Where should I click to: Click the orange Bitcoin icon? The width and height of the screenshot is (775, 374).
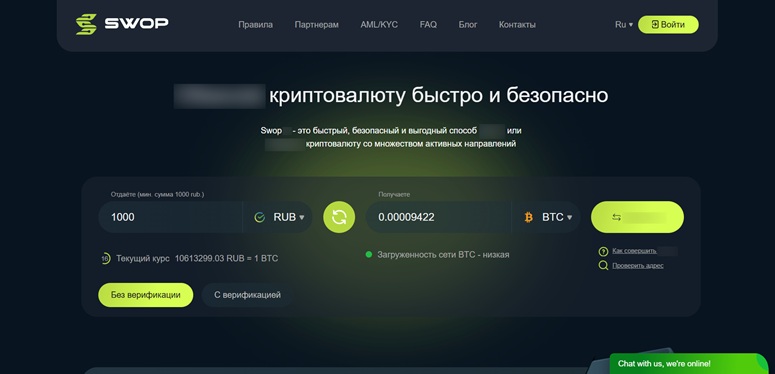pyautogui.click(x=528, y=217)
